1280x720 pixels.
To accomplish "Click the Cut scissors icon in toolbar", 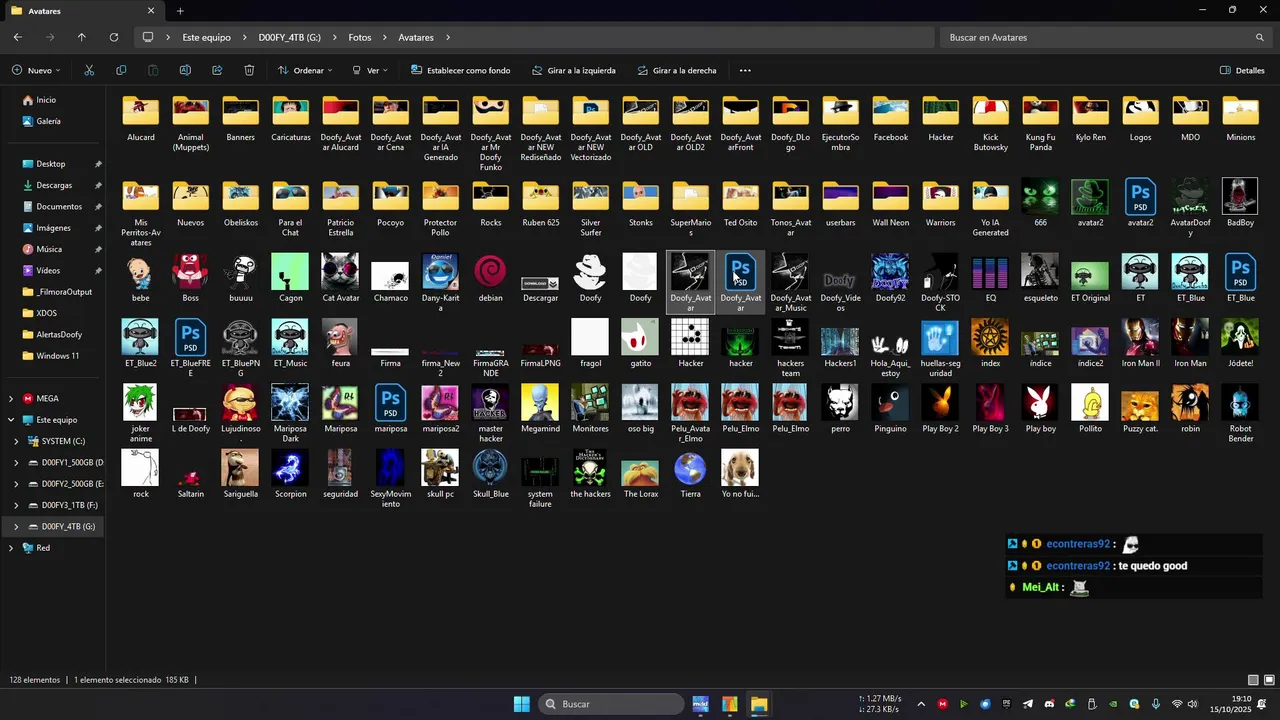I will point(89,70).
